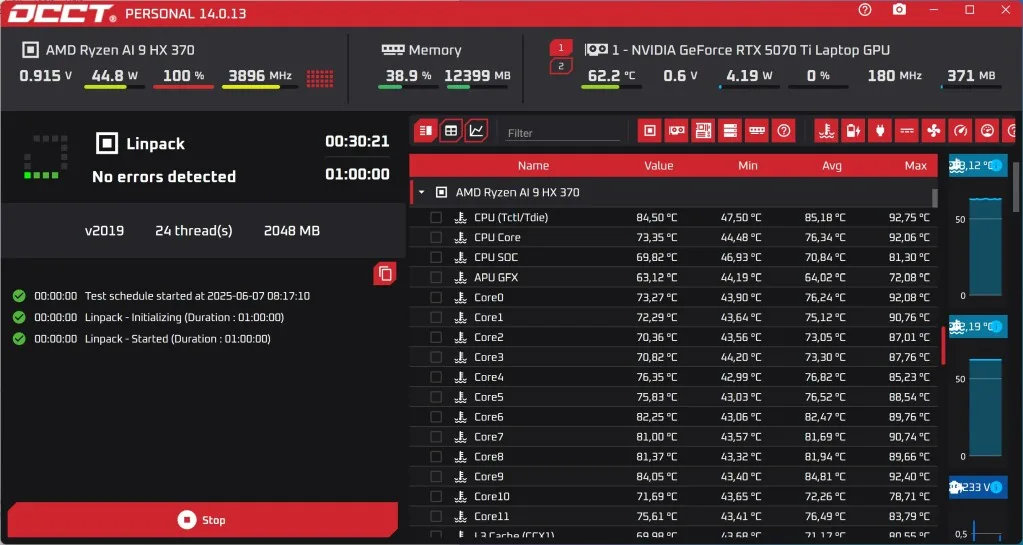This screenshot has height=545, width=1023.
Task: Show only temperature sensors icon
Action: pyautogui.click(x=826, y=131)
